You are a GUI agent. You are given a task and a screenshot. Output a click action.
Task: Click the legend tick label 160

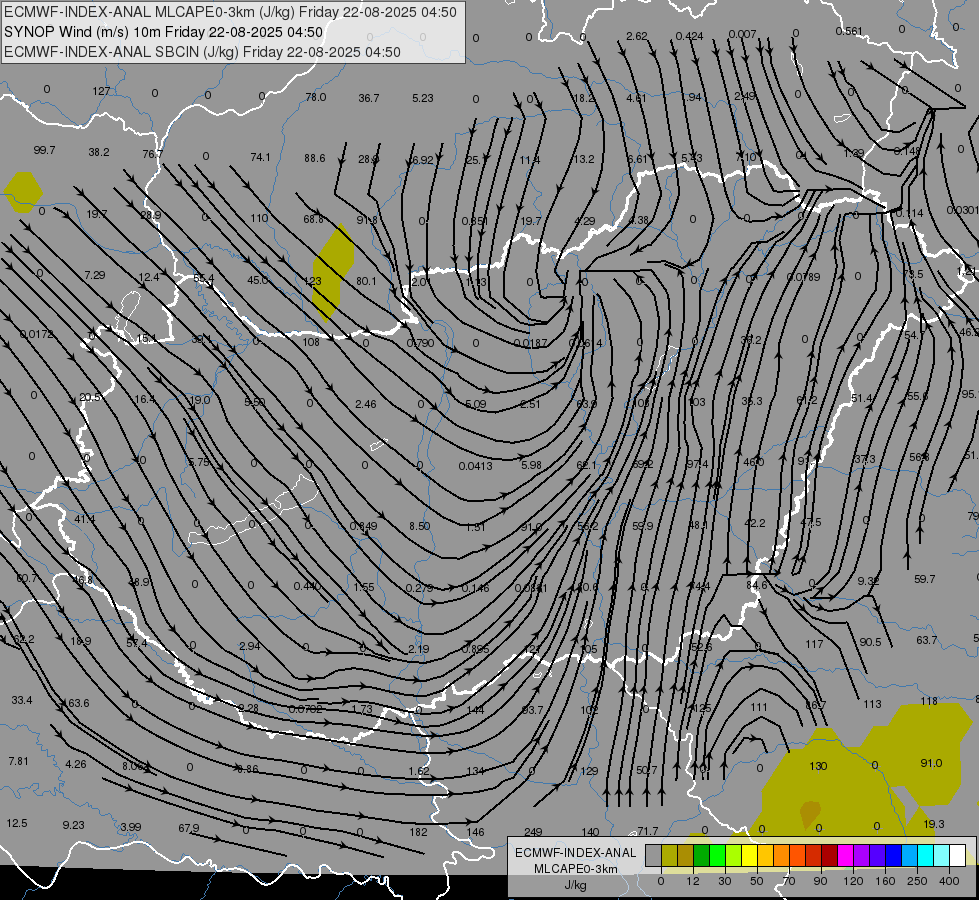pyautogui.click(x=885, y=881)
